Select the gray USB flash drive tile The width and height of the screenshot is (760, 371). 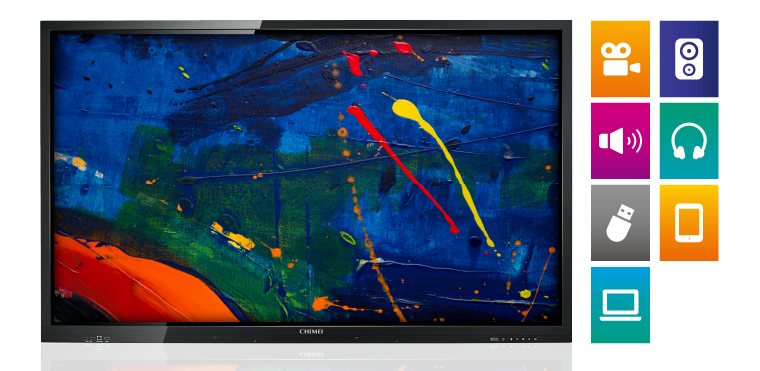(x=620, y=223)
